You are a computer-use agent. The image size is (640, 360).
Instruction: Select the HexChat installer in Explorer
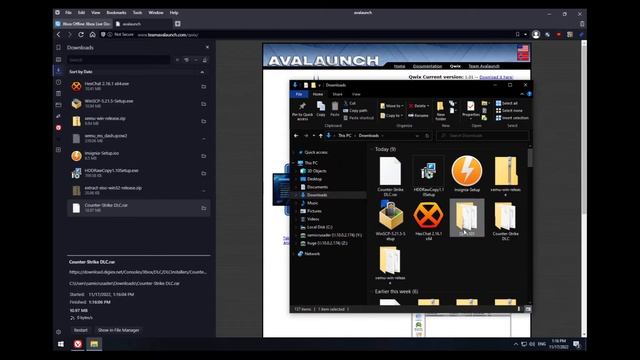(428, 220)
